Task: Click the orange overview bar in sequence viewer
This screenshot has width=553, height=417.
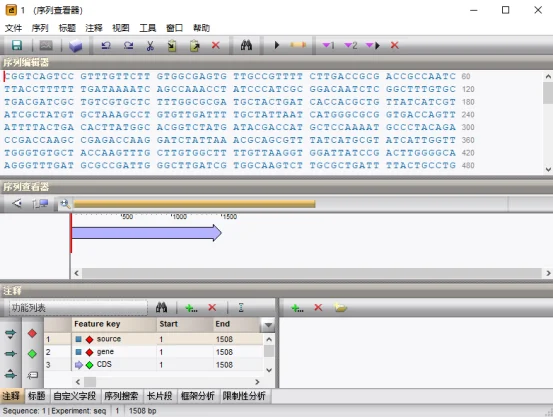Action: pos(194,204)
